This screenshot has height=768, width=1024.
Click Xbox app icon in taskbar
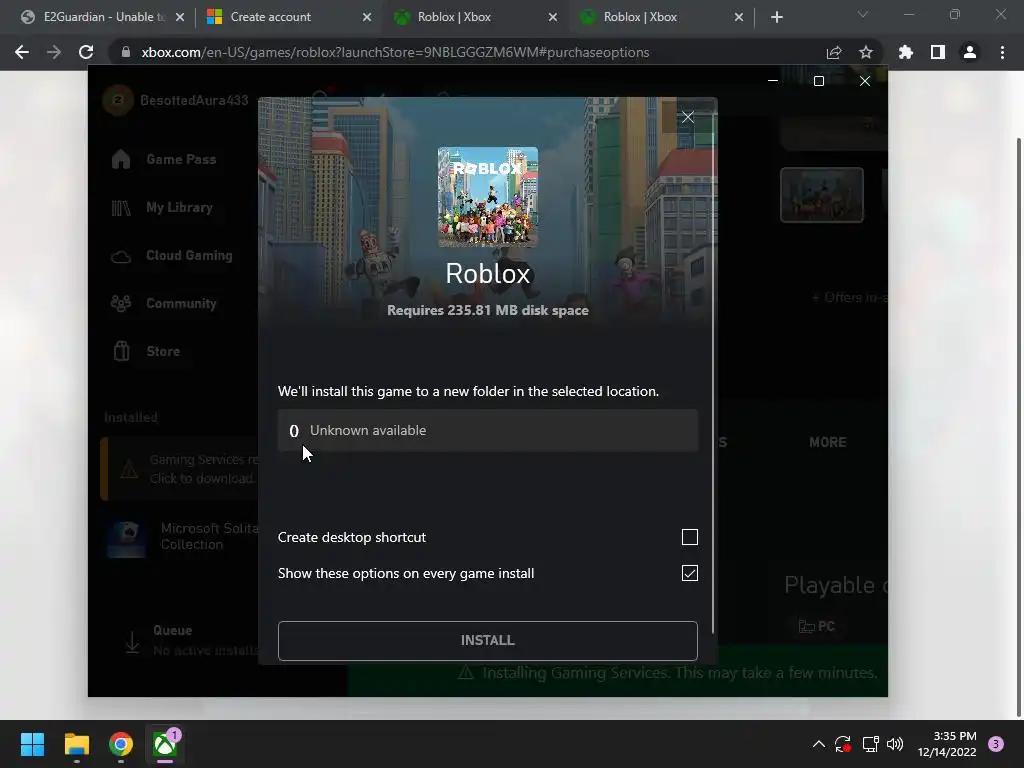tap(165, 744)
